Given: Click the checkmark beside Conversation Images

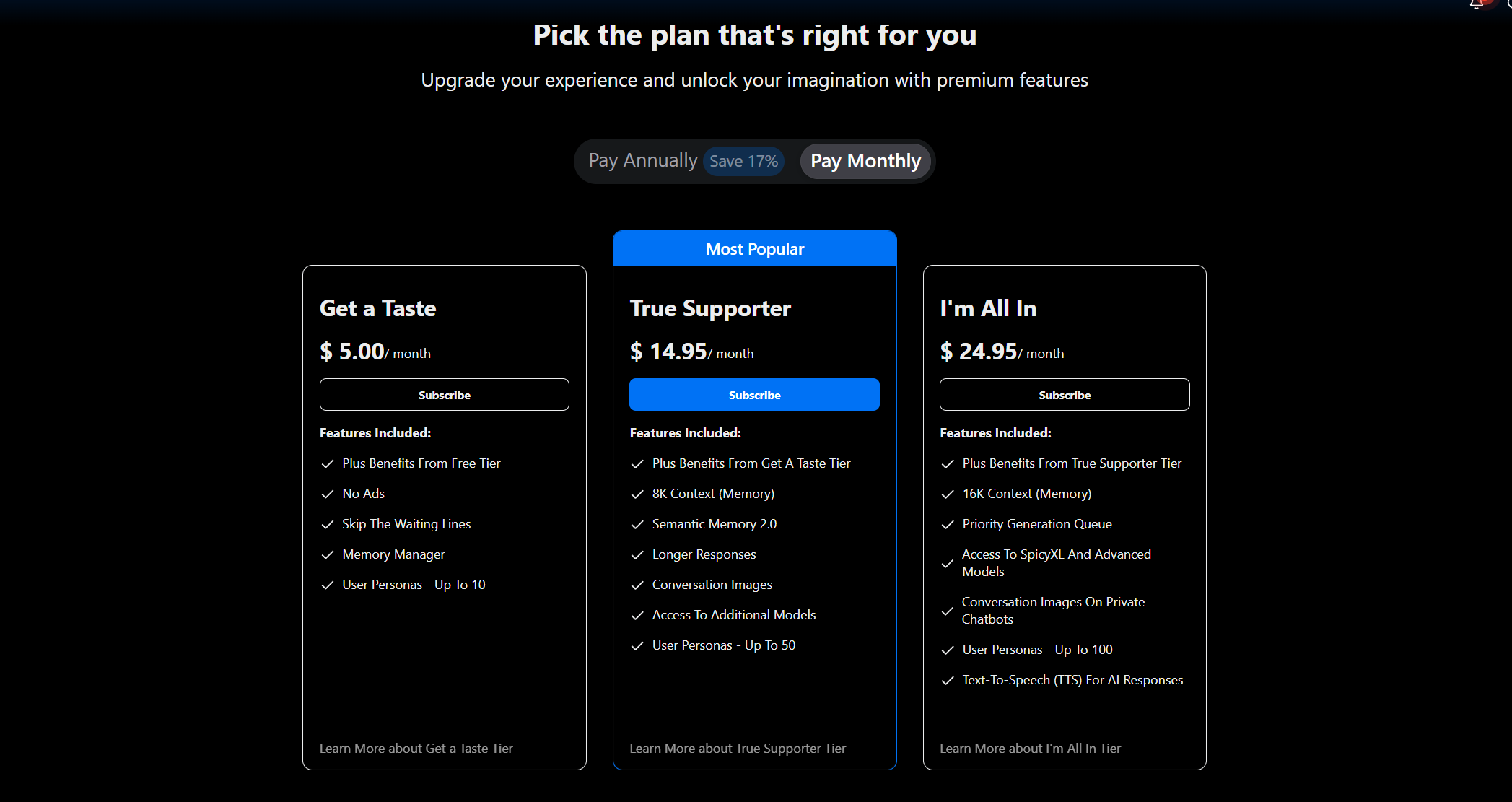Looking at the screenshot, I should pyautogui.click(x=637, y=585).
